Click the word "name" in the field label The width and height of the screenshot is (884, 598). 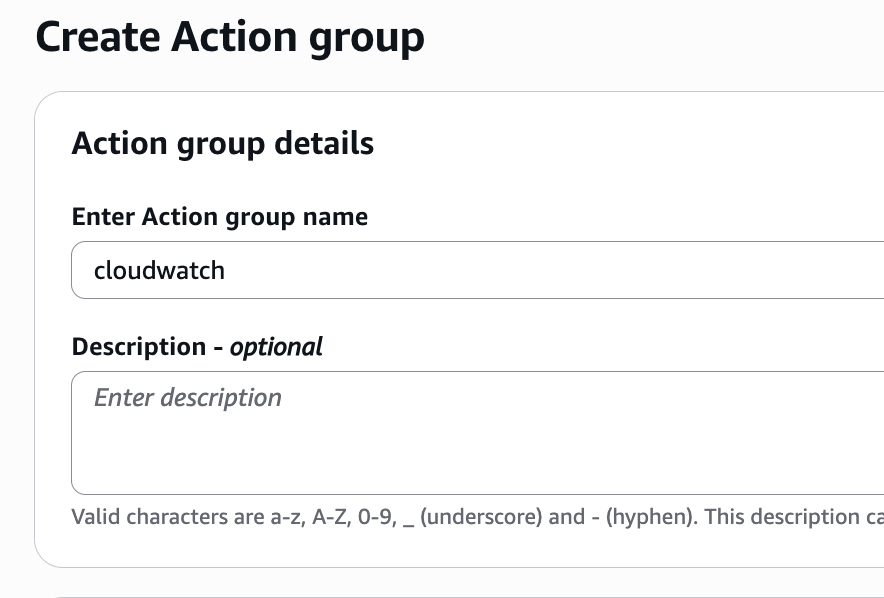340,216
